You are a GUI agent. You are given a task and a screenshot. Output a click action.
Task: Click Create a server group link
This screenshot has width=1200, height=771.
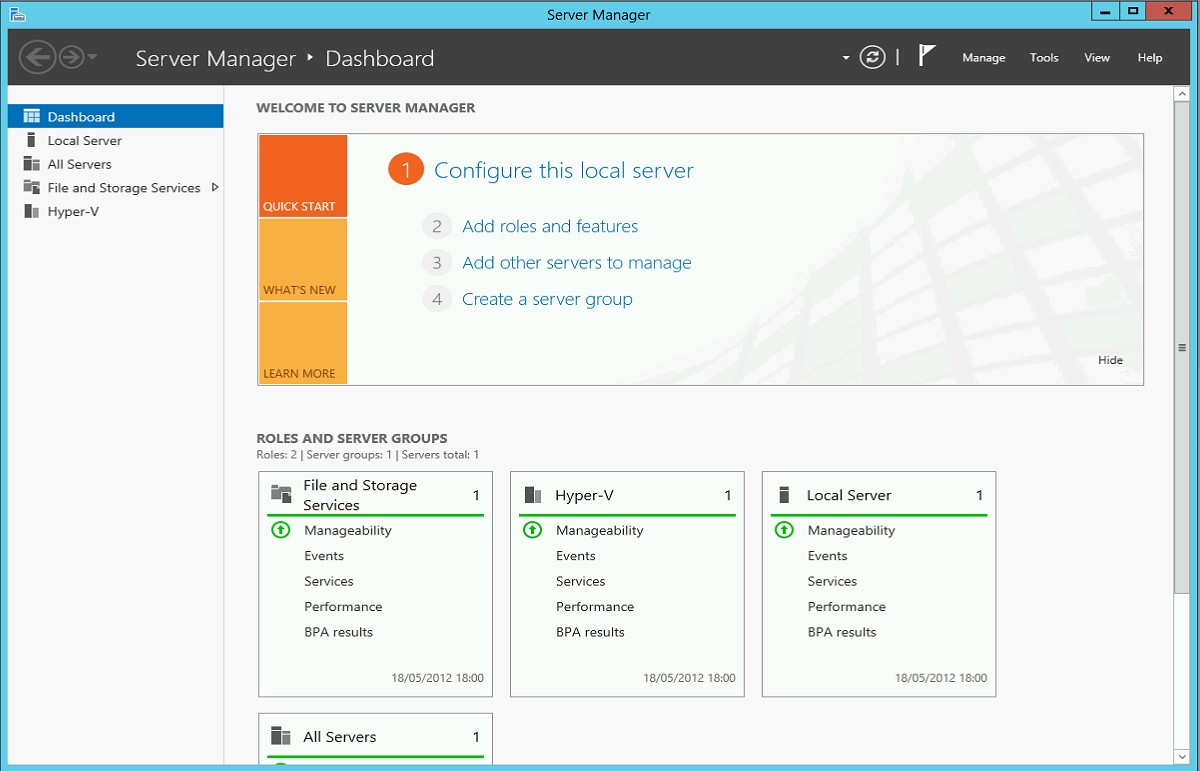[x=547, y=299]
